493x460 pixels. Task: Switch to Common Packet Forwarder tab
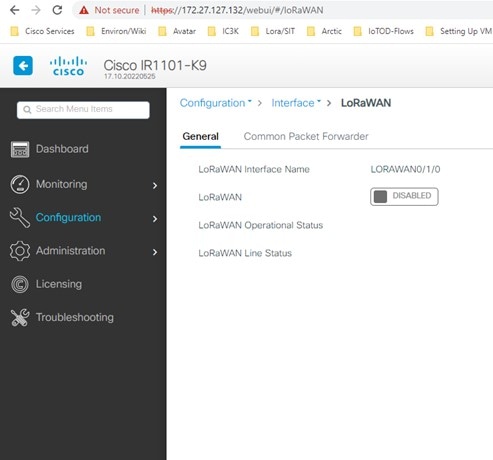(306, 136)
